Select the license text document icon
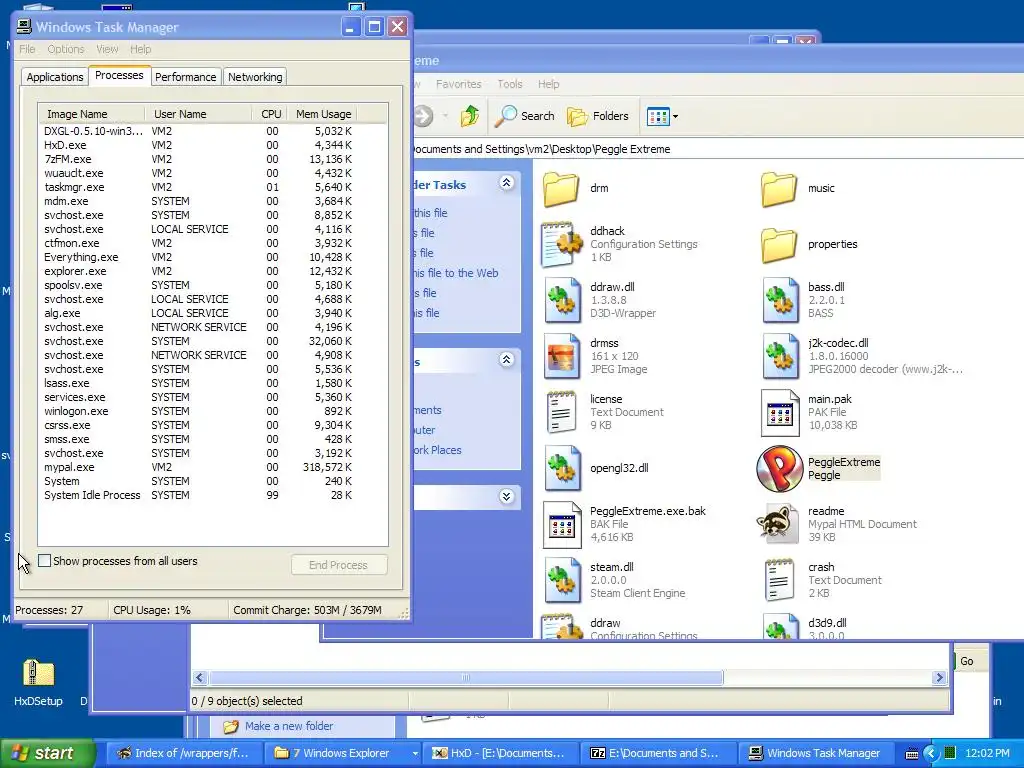This screenshot has width=1024, height=768. (x=562, y=412)
